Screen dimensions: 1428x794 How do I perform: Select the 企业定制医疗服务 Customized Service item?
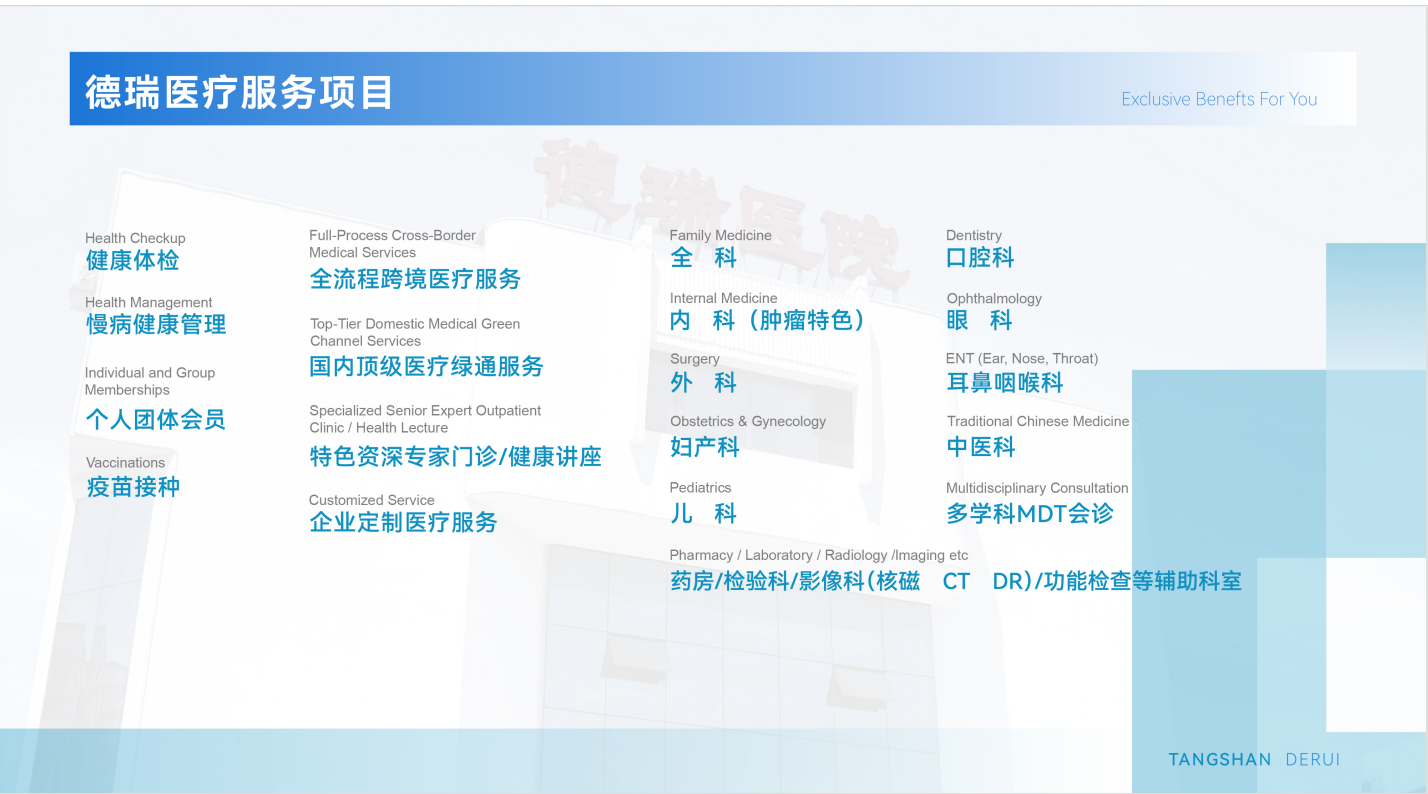pyautogui.click(x=403, y=522)
